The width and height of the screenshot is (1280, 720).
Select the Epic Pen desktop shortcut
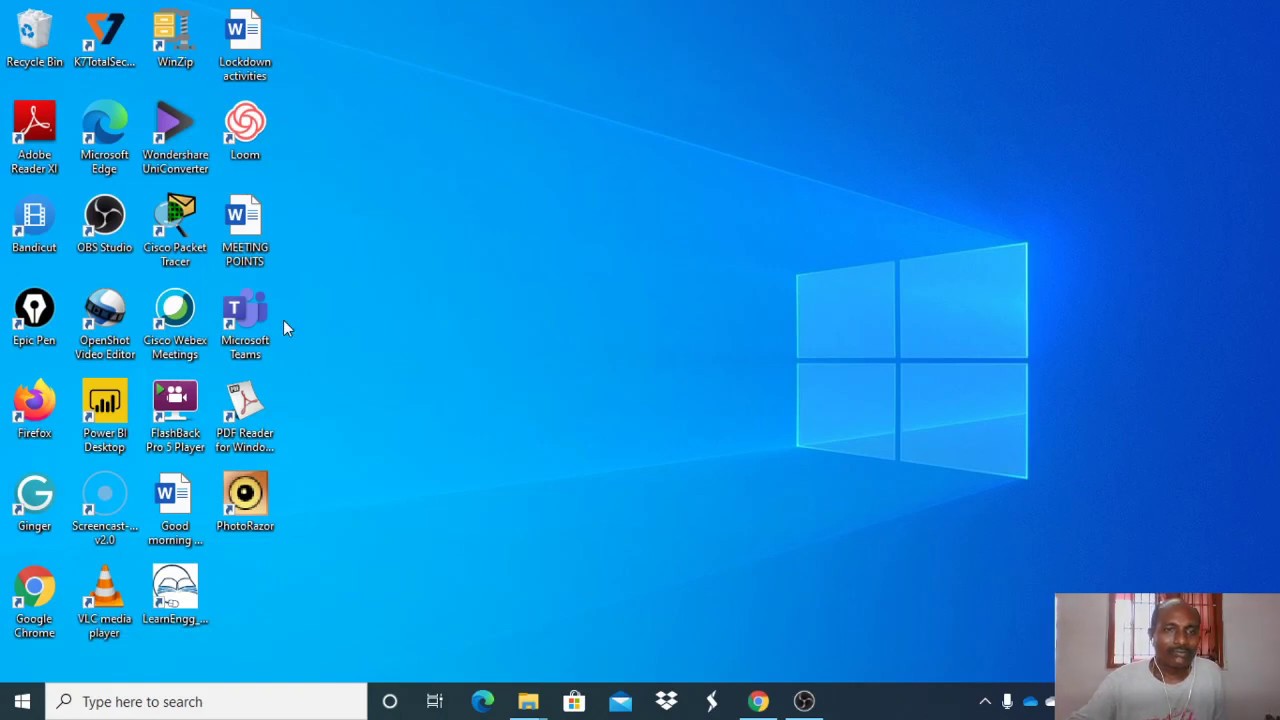click(34, 318)
